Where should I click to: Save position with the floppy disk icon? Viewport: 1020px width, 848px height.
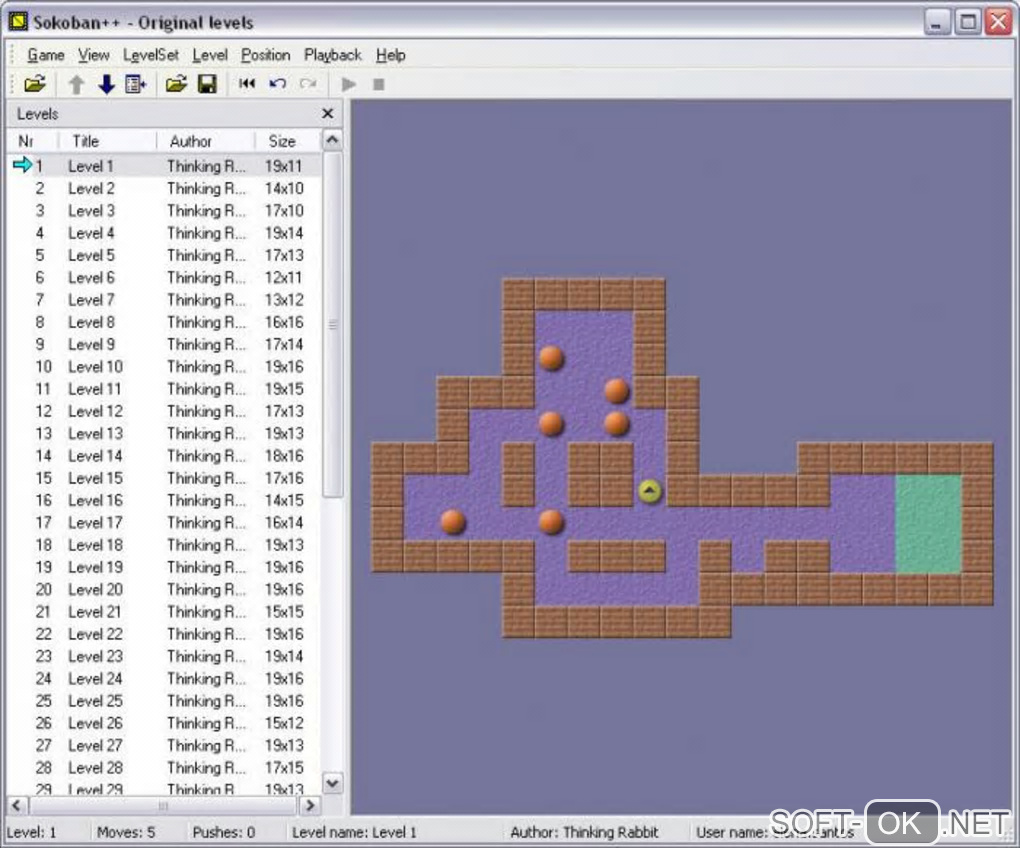[207, 84]
